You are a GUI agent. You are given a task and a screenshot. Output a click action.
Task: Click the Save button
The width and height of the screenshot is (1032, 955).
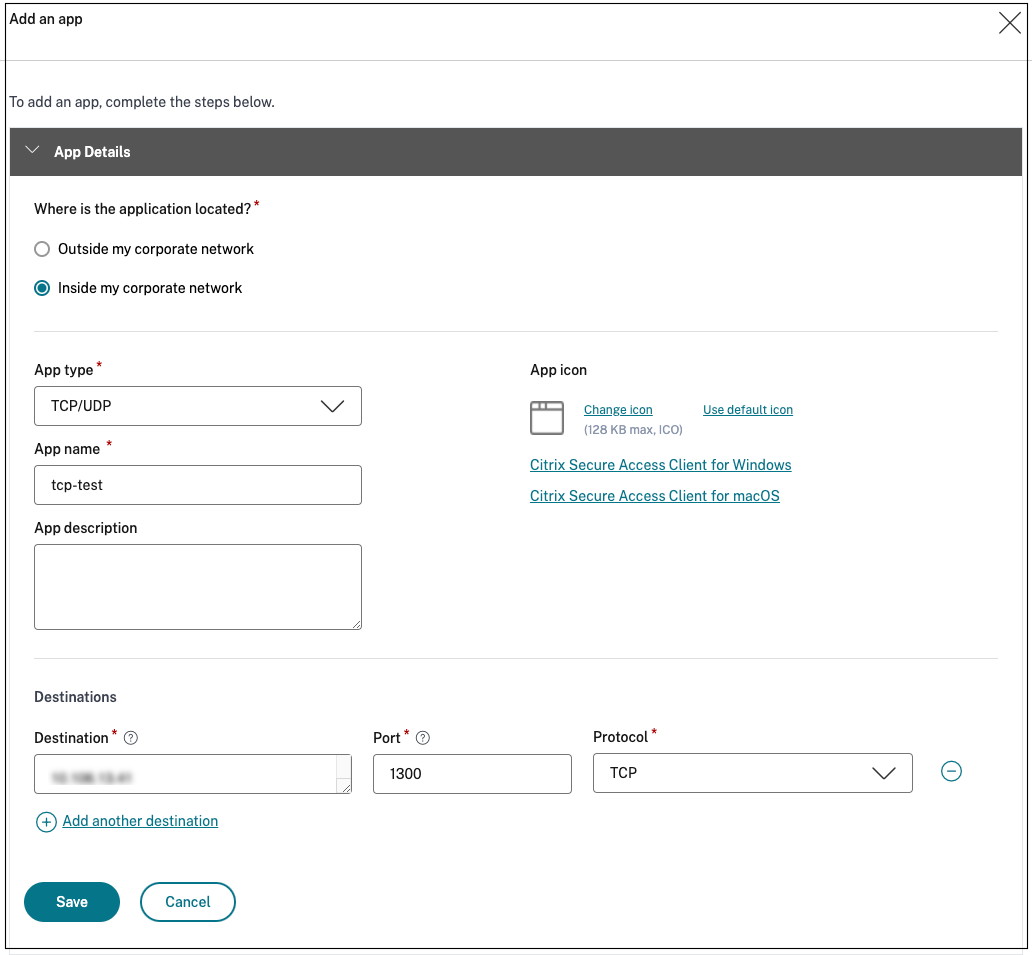pos(72,902)
